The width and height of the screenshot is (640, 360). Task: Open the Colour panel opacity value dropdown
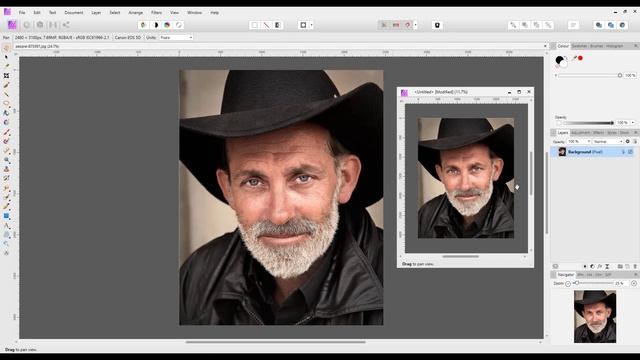[633, 122]
